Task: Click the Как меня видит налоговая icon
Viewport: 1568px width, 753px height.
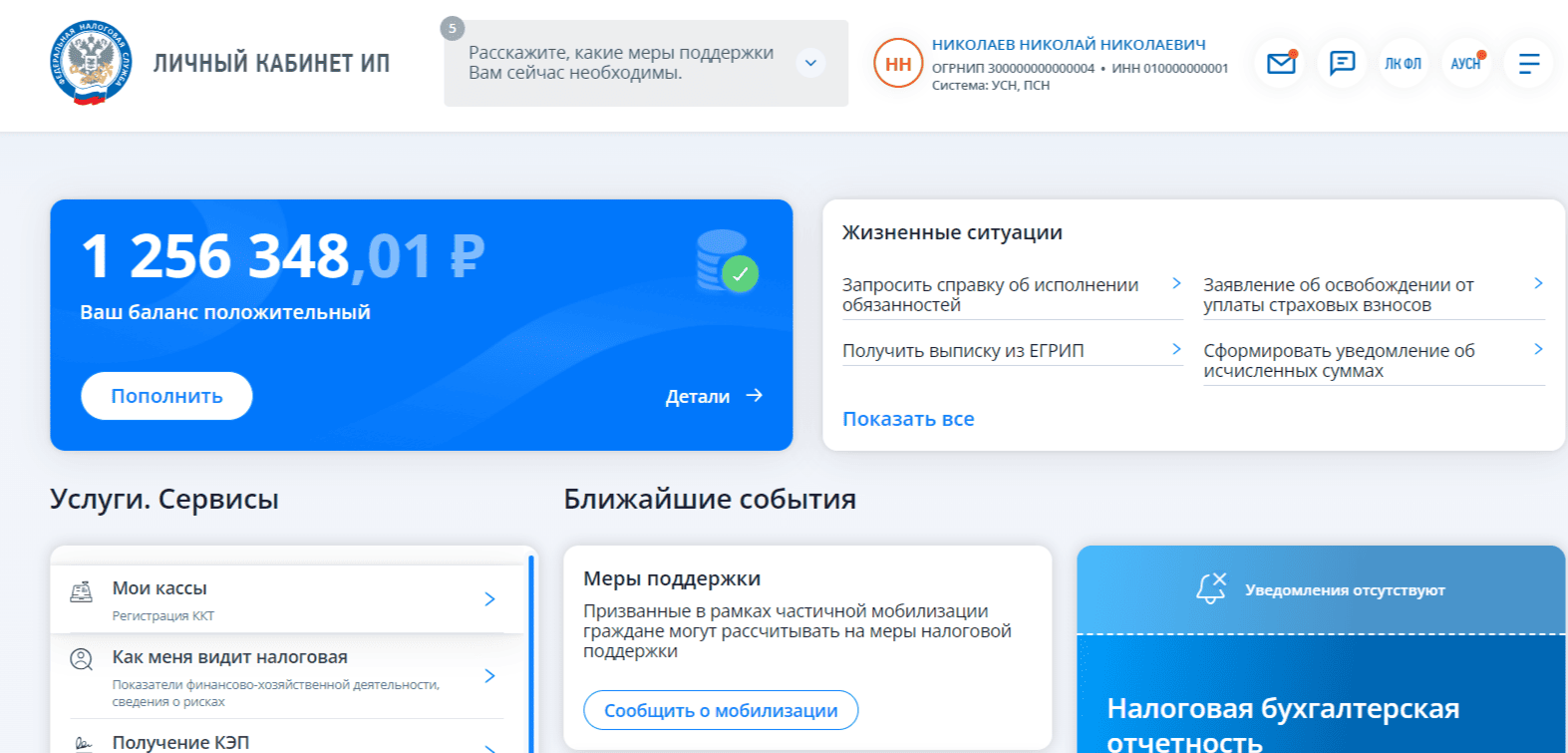Action: pos(82,659)
